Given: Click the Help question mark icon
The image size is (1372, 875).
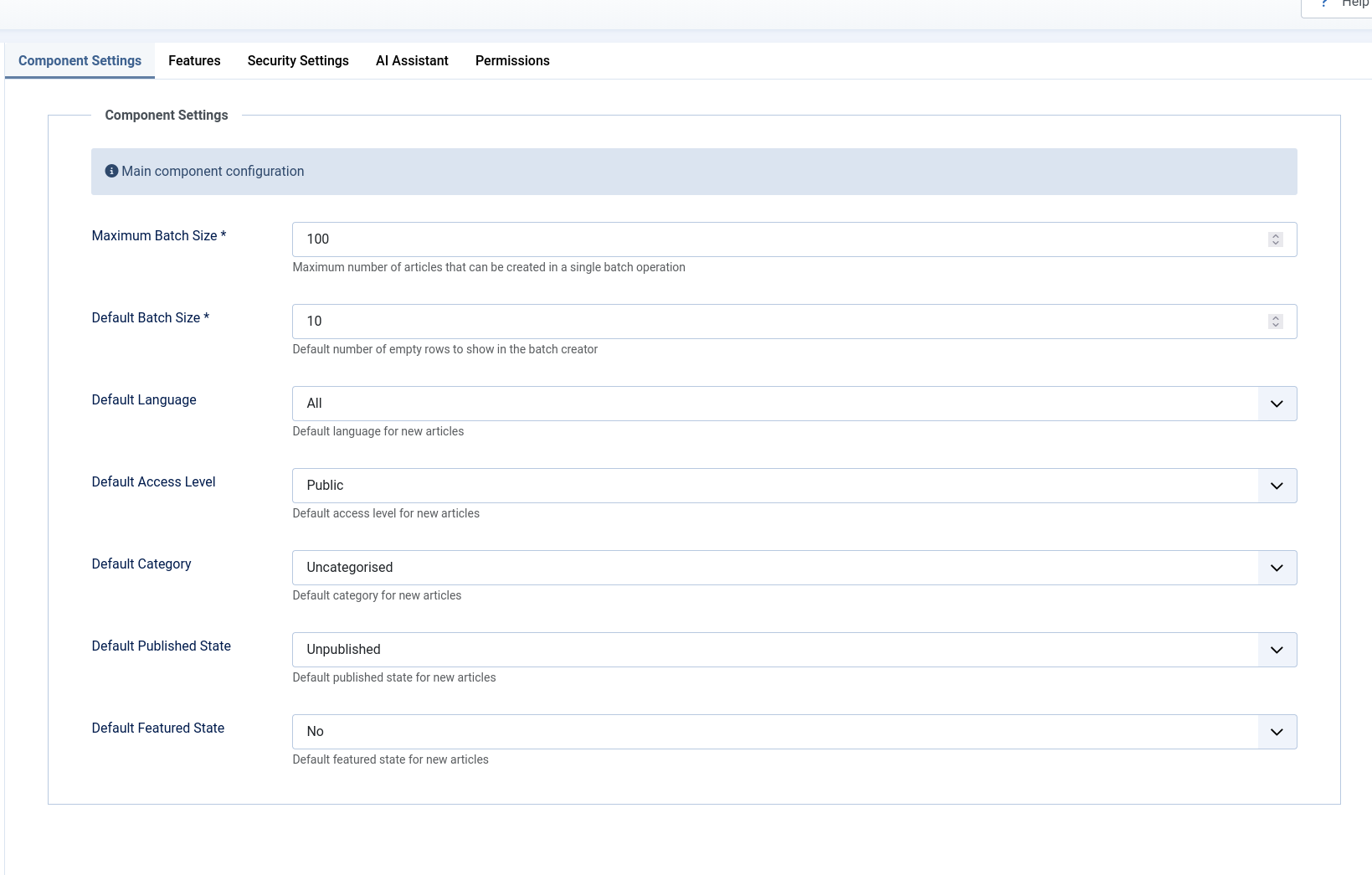Looking at the screenshot, I should point(1325,4).
